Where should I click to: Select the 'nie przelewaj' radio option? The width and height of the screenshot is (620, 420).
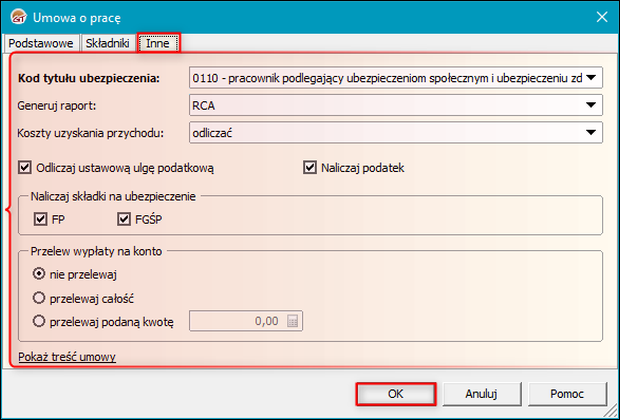[40, 273]
